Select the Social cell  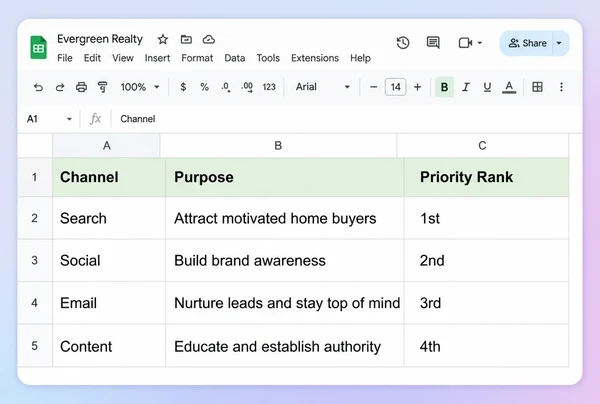click(x=109, y=261)
